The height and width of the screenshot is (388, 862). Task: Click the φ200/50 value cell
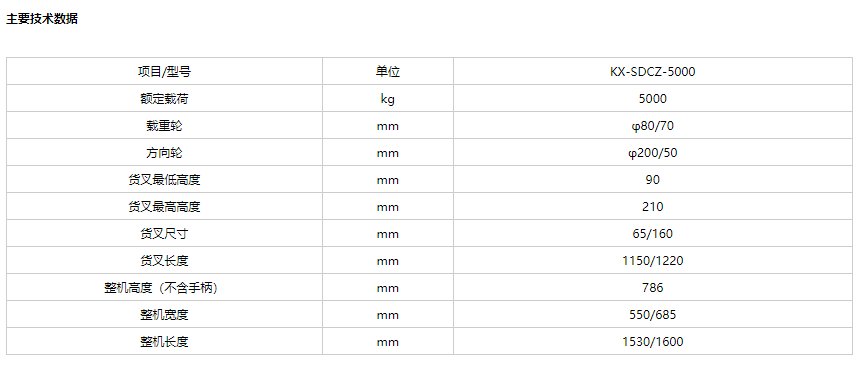click(x=653, y=152)
